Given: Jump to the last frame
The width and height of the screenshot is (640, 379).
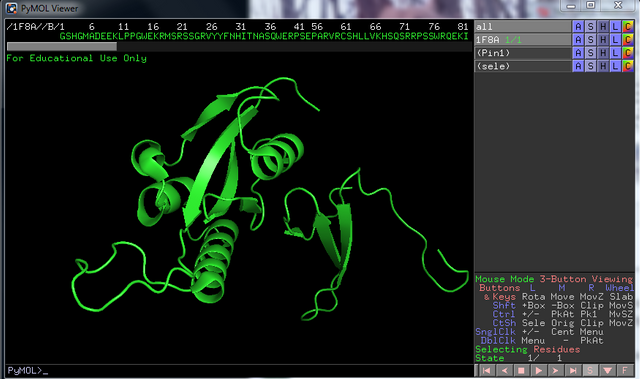Looking at the screenshot, I should 573,370.
